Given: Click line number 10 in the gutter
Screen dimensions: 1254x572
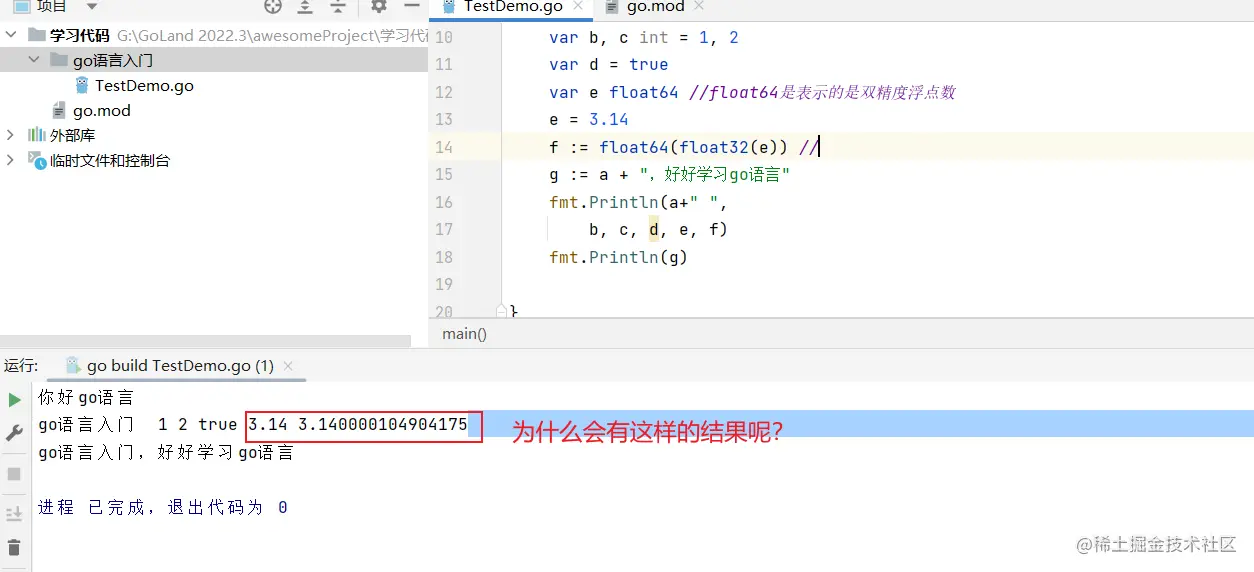Looking at the screenshot, I should (443, 37).
